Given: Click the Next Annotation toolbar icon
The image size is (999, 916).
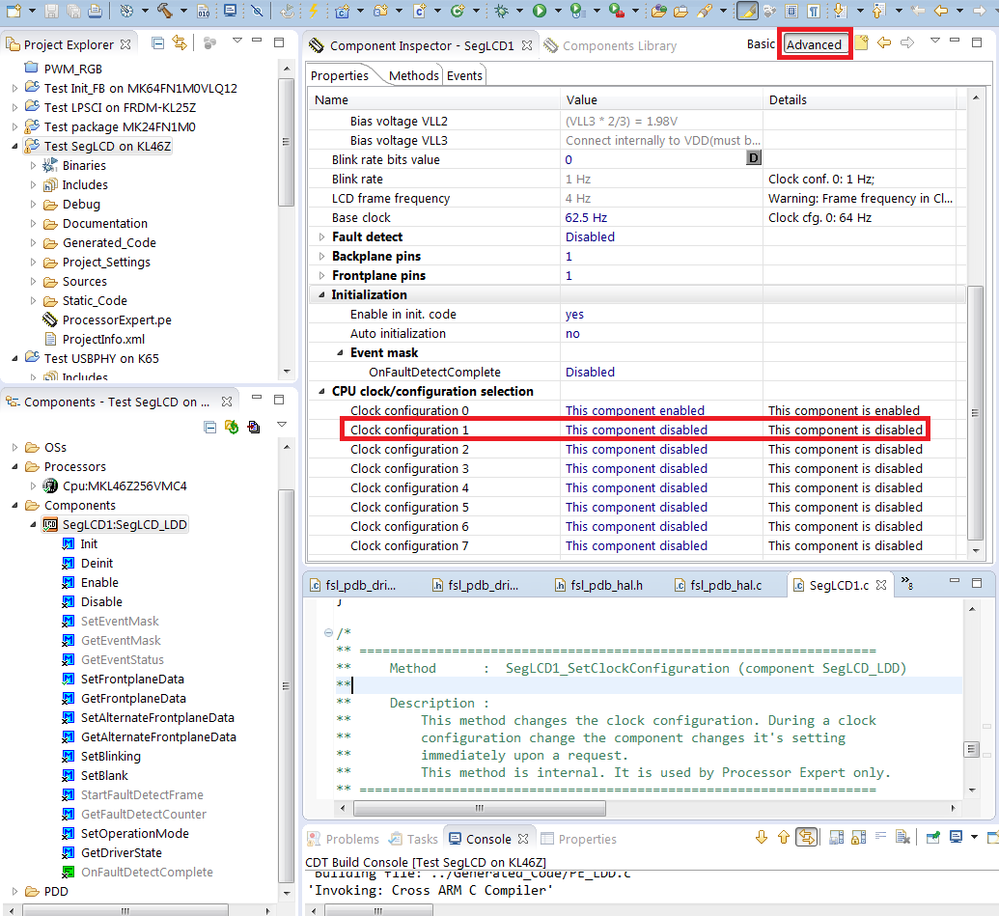Looking at the screenshot, I should coord(839,10).
